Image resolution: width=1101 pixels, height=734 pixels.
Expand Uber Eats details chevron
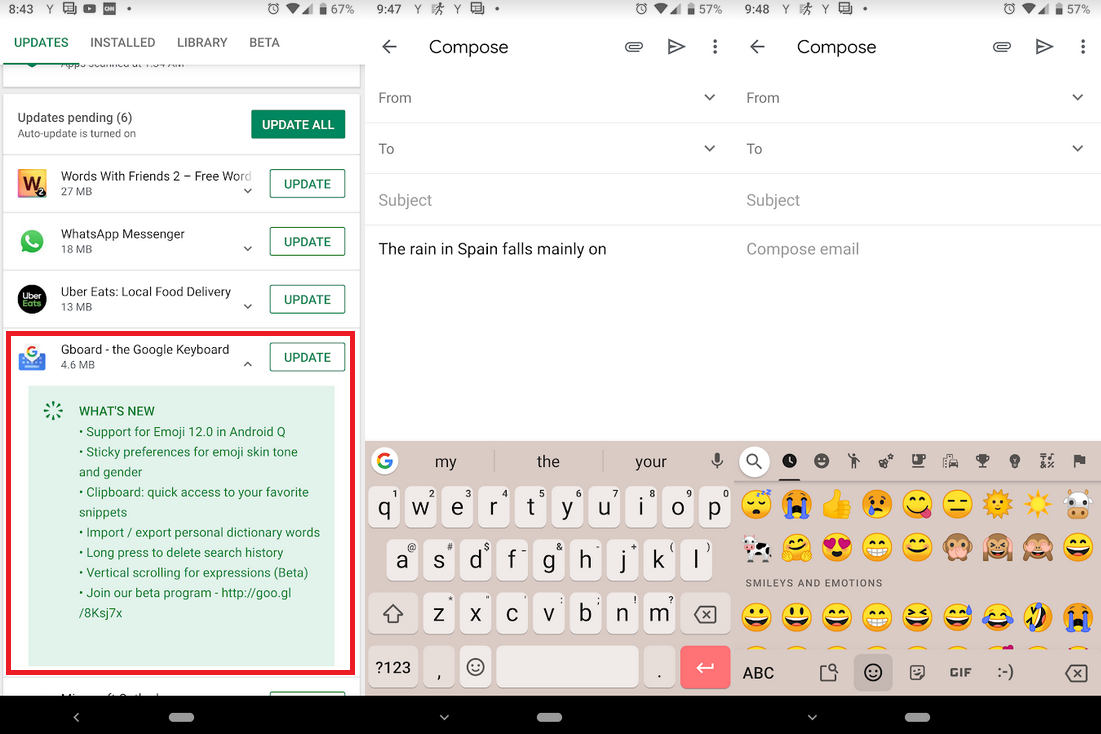(248, 306)
